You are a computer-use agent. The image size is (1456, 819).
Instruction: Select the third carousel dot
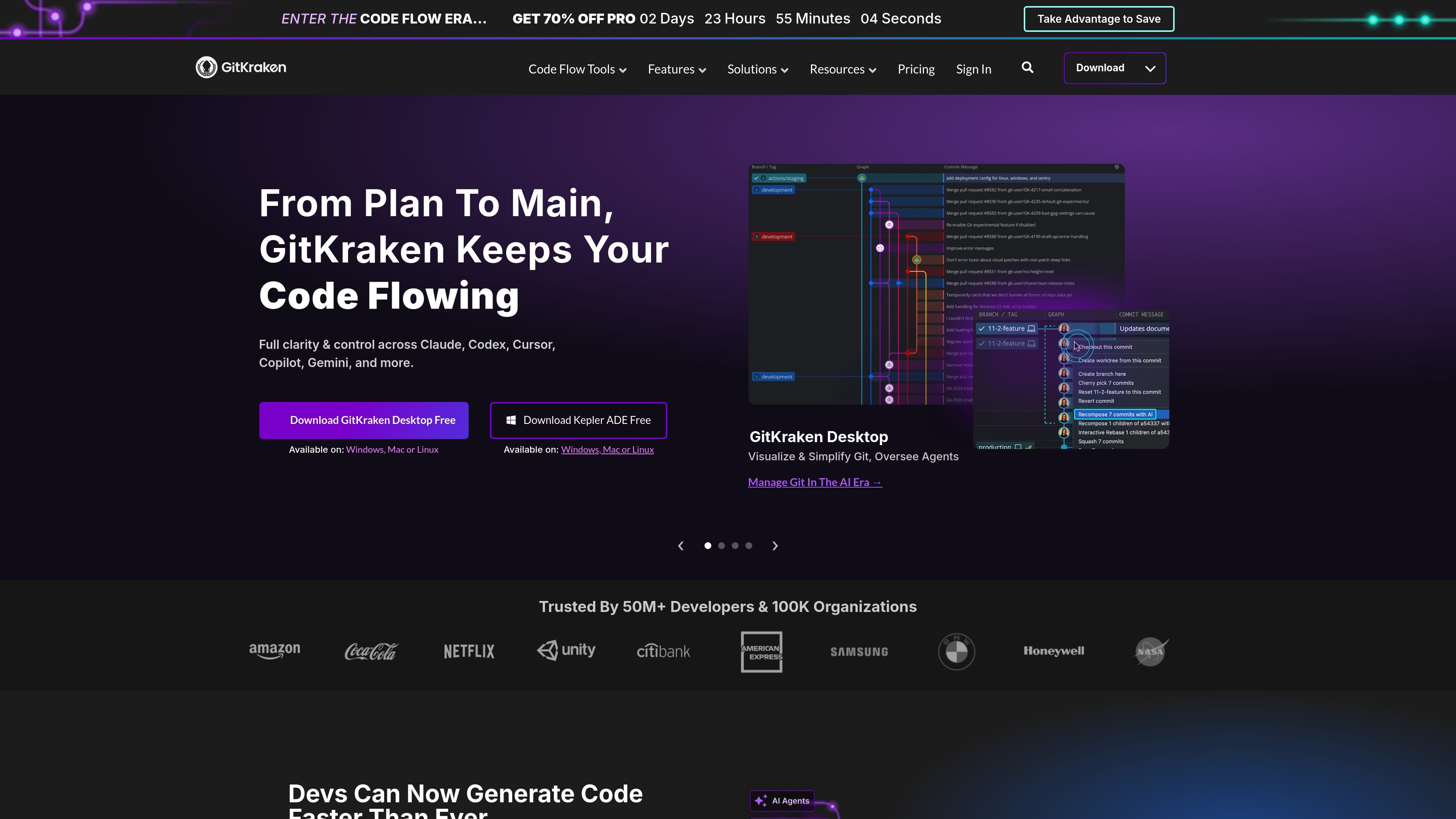[x=735, y=546]
